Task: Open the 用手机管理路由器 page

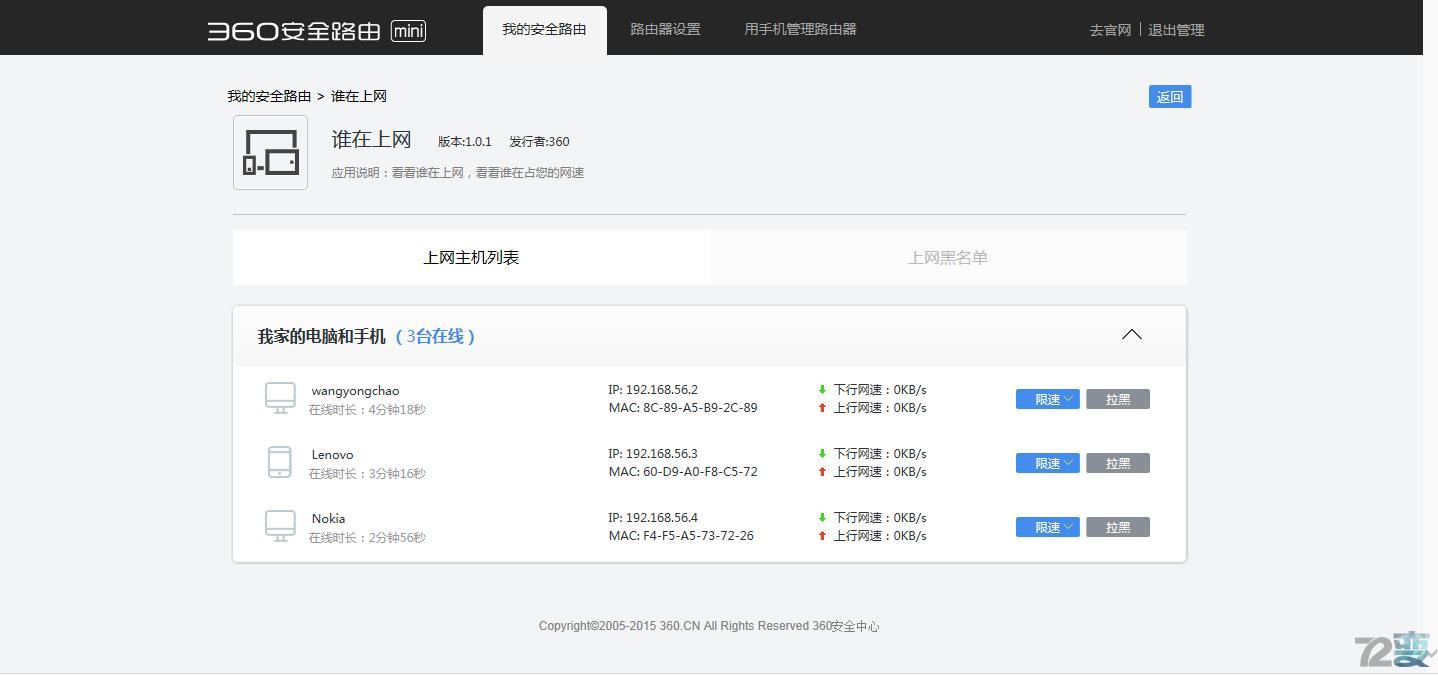Action: coord(799,29)
